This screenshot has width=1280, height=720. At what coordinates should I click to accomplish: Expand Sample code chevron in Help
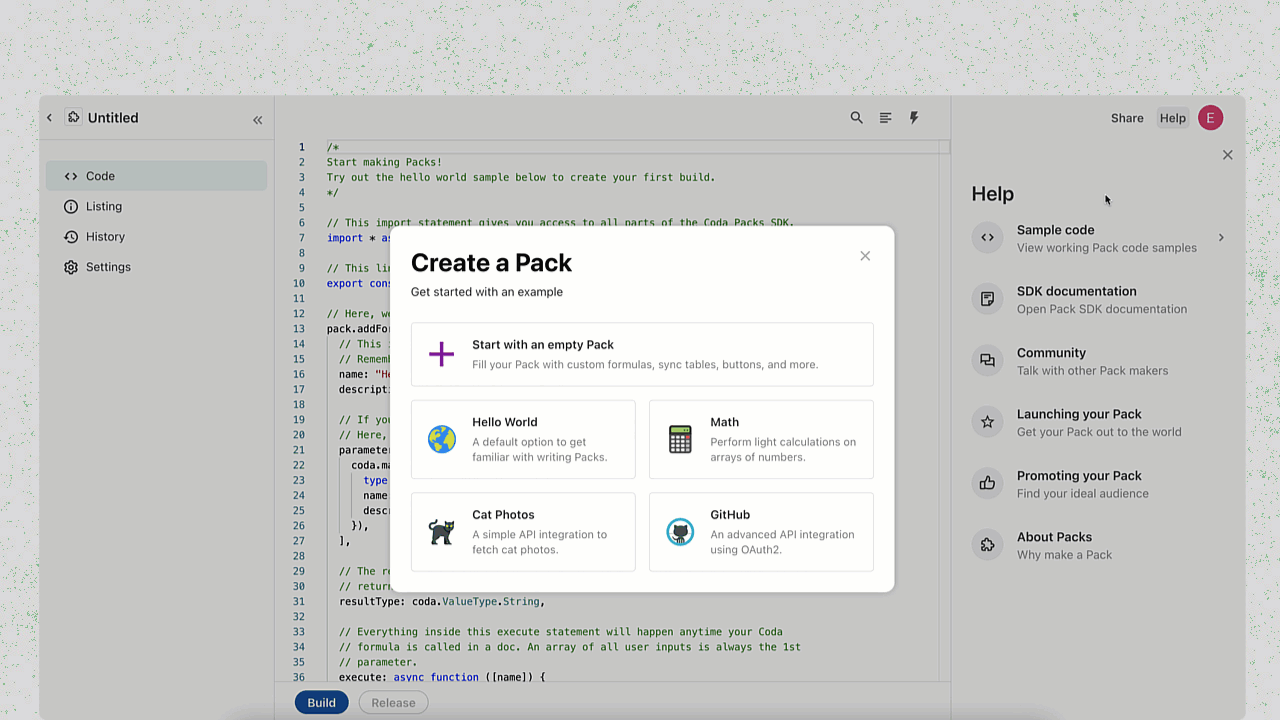[1221, 238]
